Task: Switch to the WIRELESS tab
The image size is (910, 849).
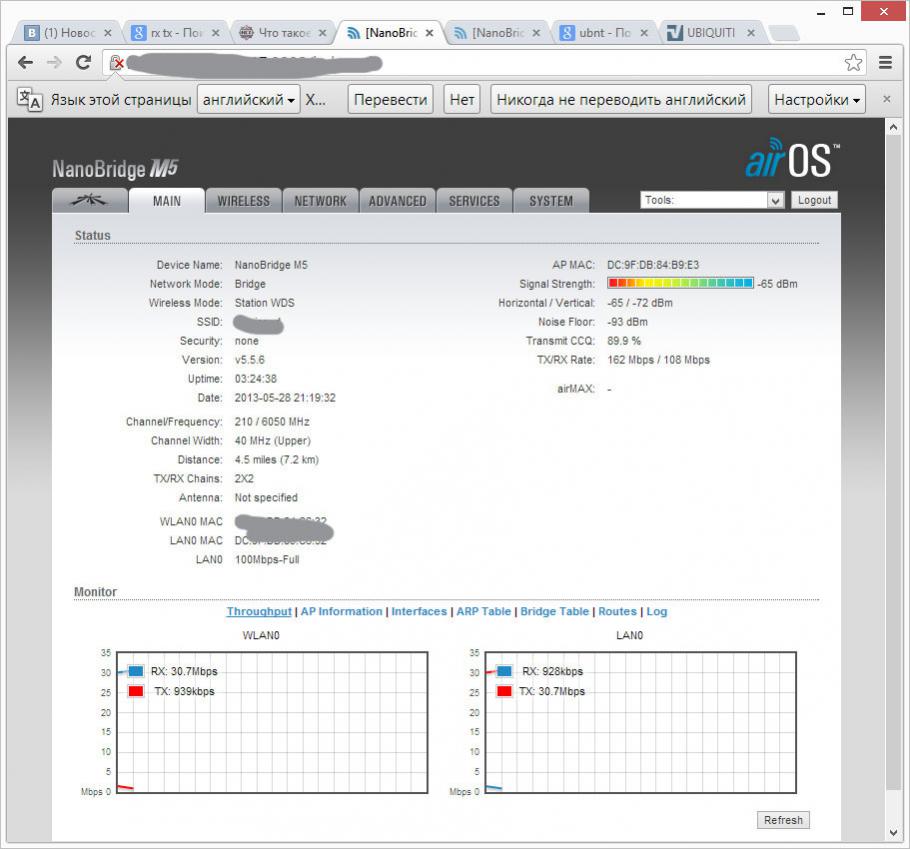Action: [x=243, y=201]
